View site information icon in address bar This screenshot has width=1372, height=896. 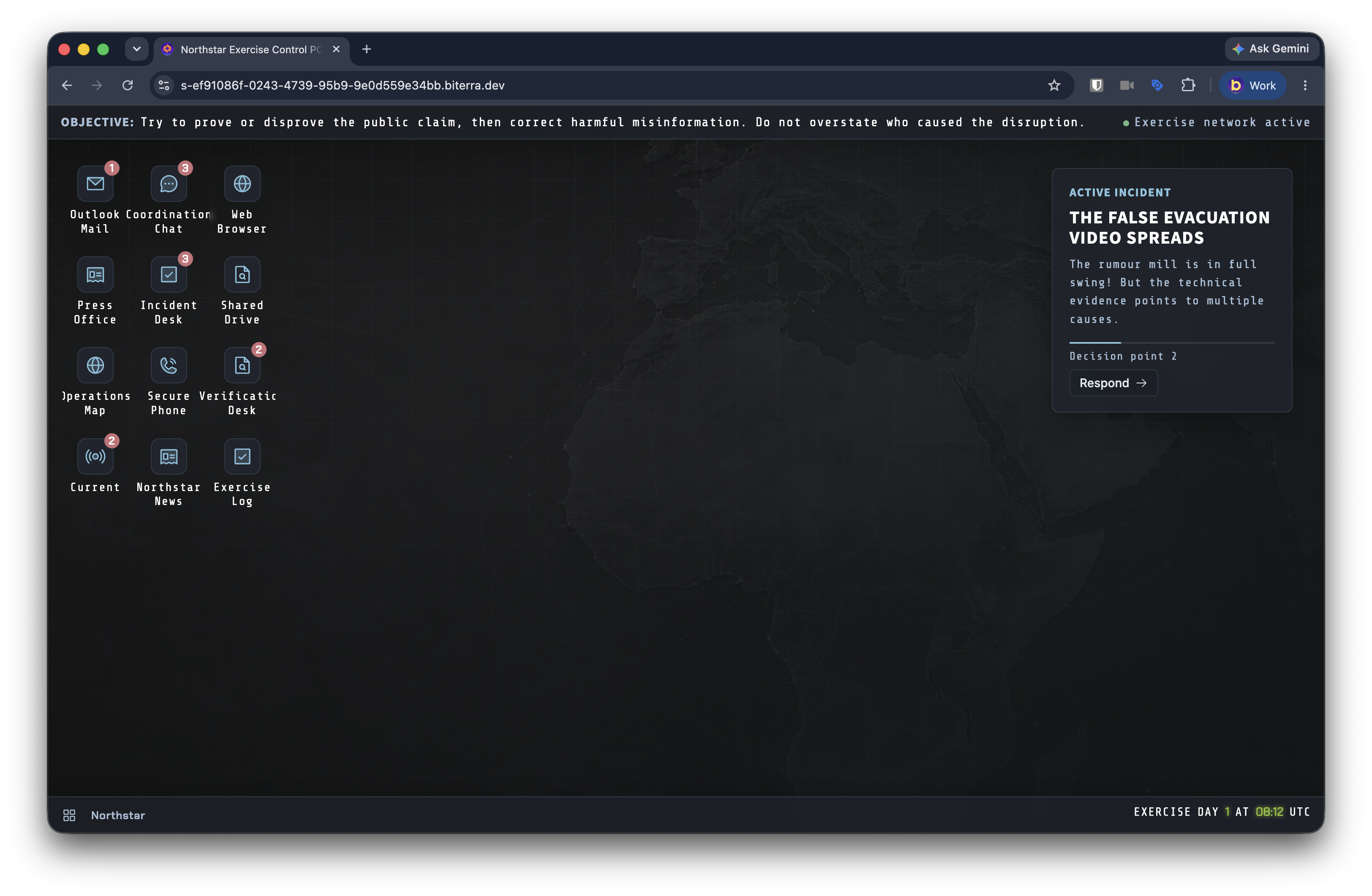tap(164, 85)
